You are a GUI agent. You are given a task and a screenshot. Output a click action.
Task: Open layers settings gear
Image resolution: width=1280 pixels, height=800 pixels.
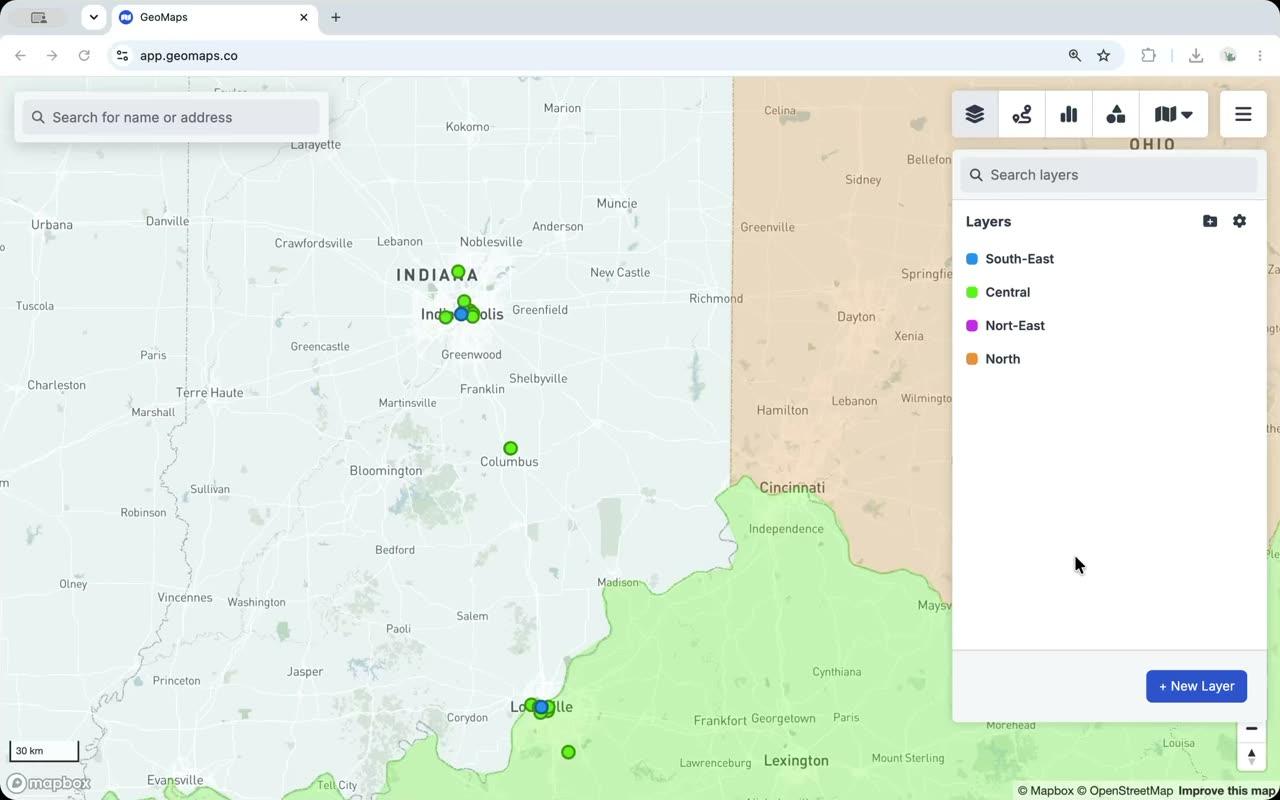[x=1240, y=221]
